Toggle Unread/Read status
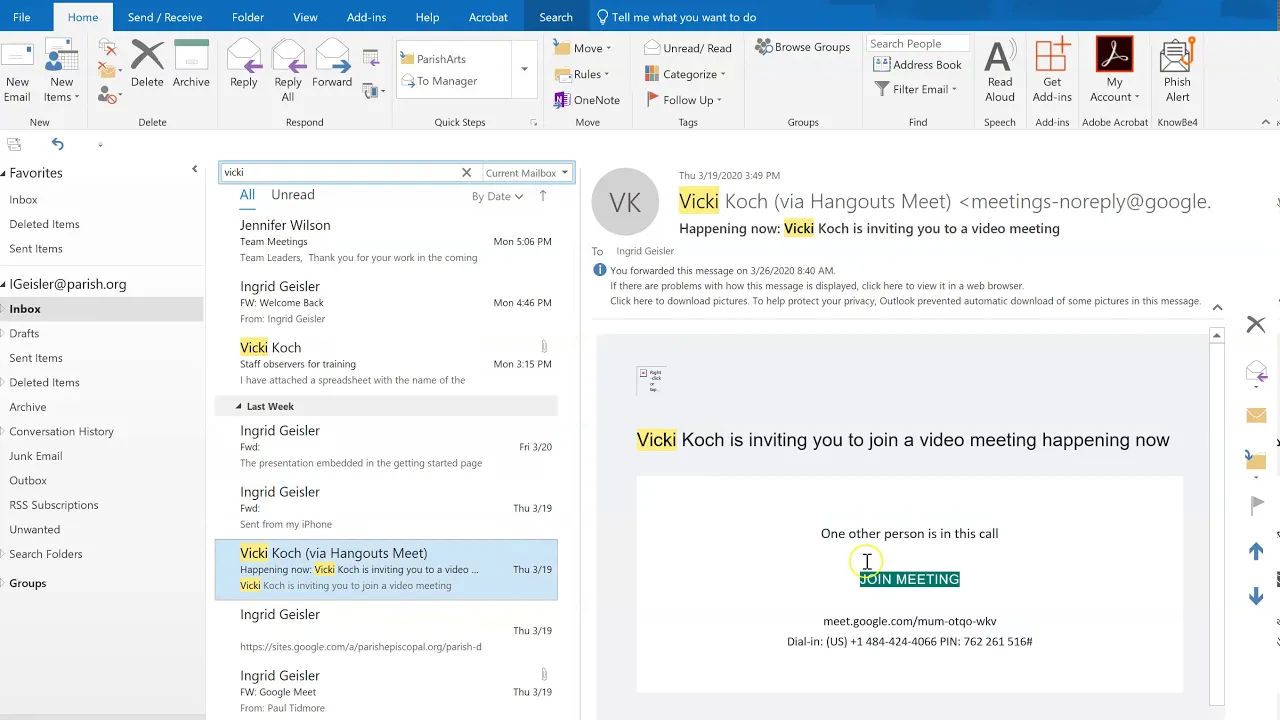This screenshot has width=1280, height=720. (x=688, y=48)
